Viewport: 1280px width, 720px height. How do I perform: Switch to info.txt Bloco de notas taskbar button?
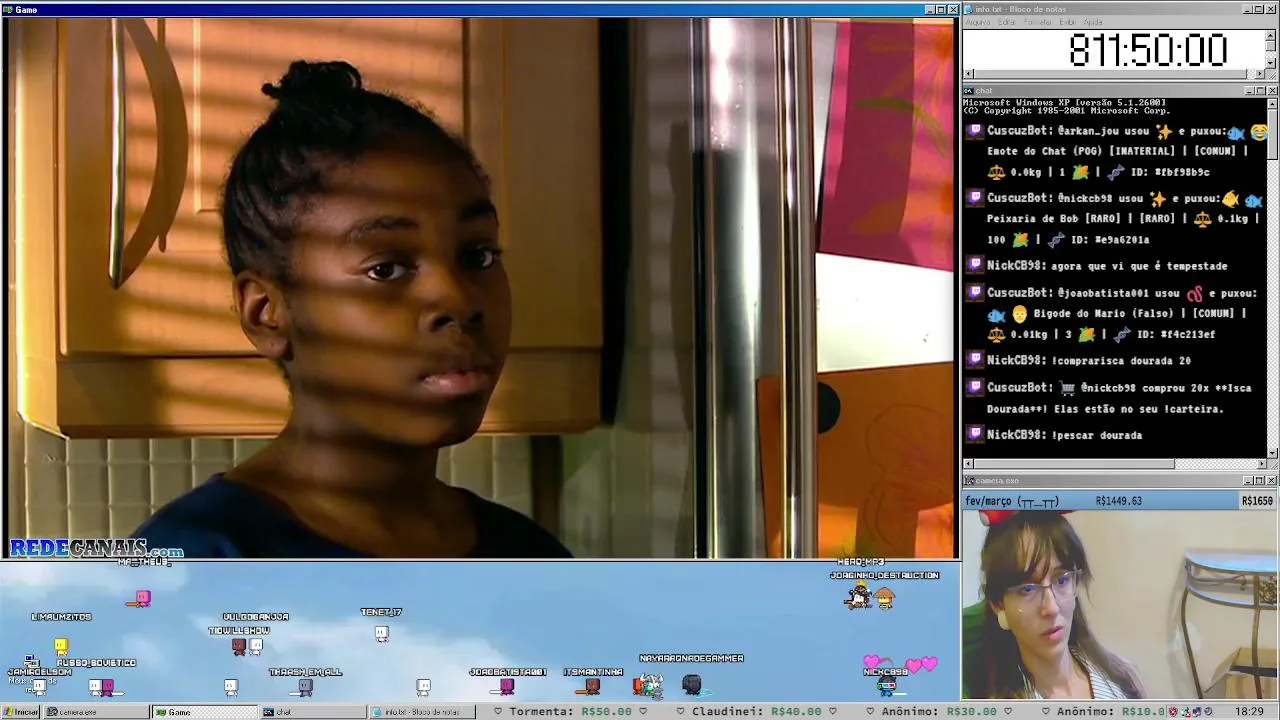[x=420, y=712]
